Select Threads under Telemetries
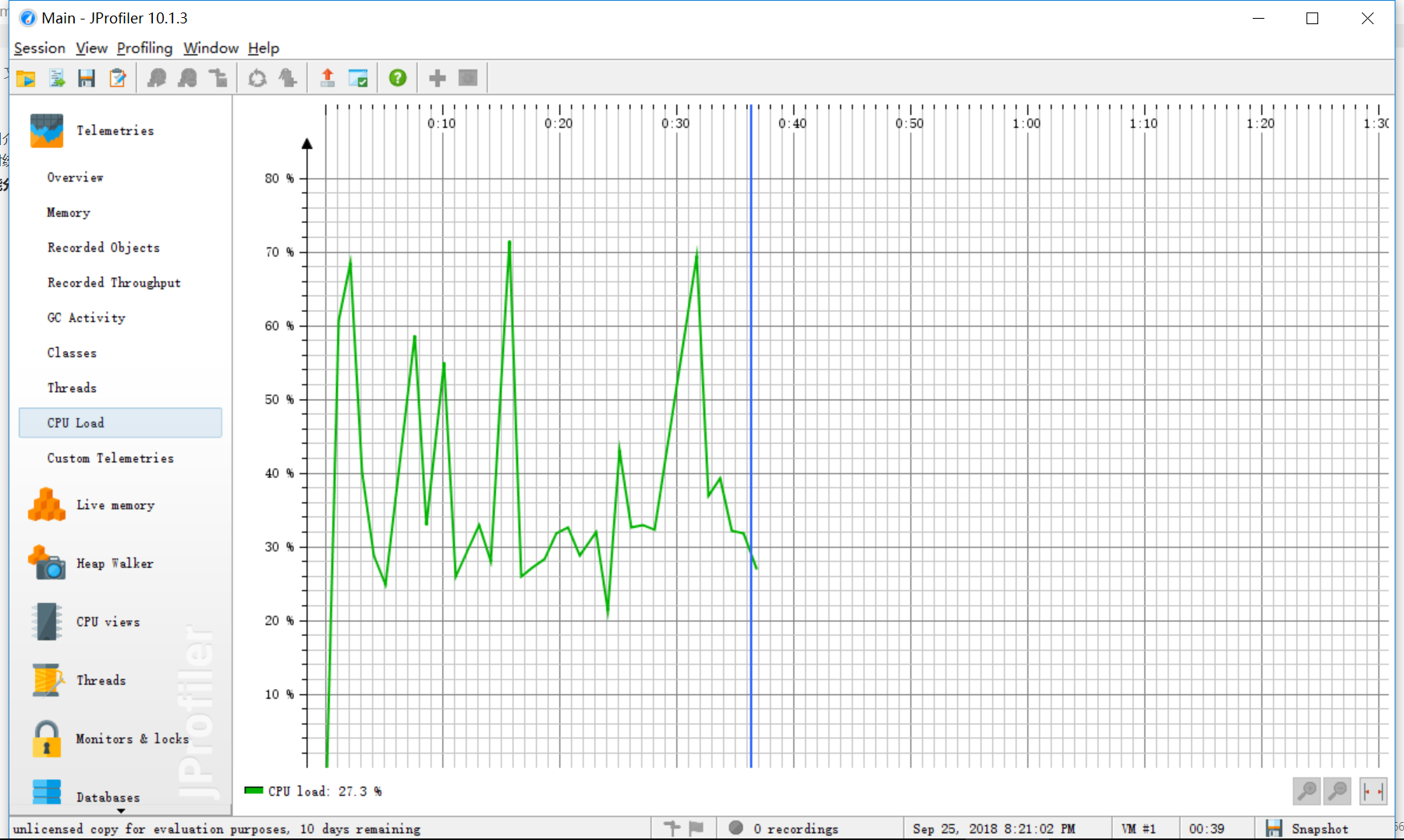The image size is (1404, 840). [x=72, y=388]
